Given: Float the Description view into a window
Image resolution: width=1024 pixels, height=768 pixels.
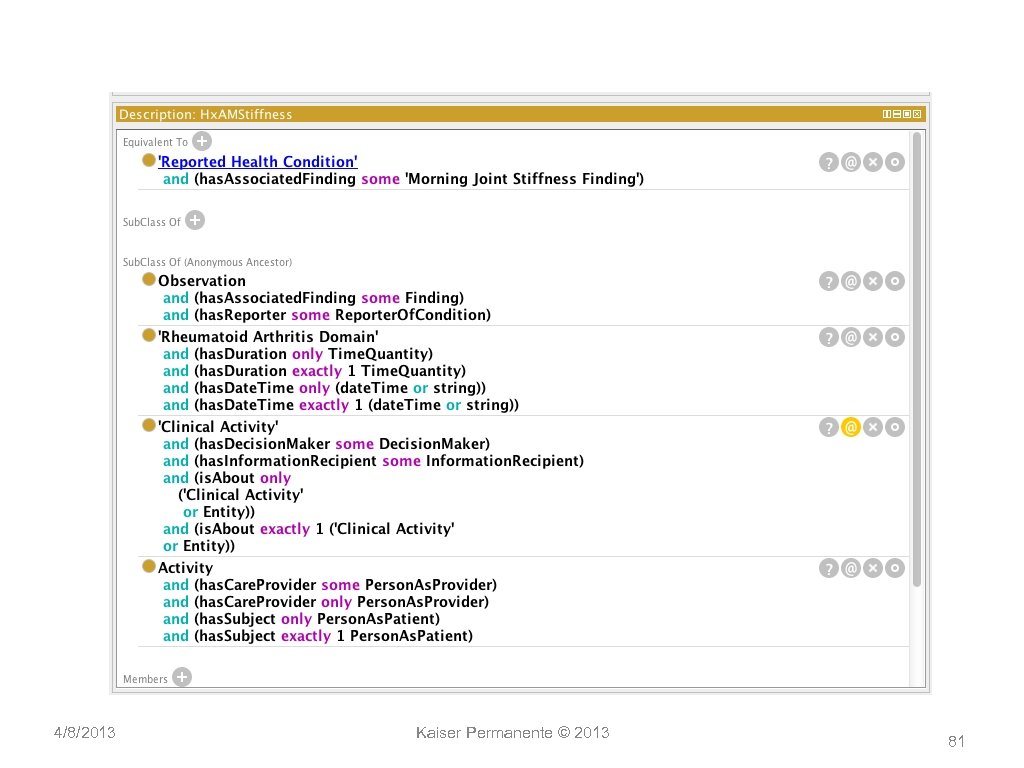Looking at the screenshot, I should [907, 114].
